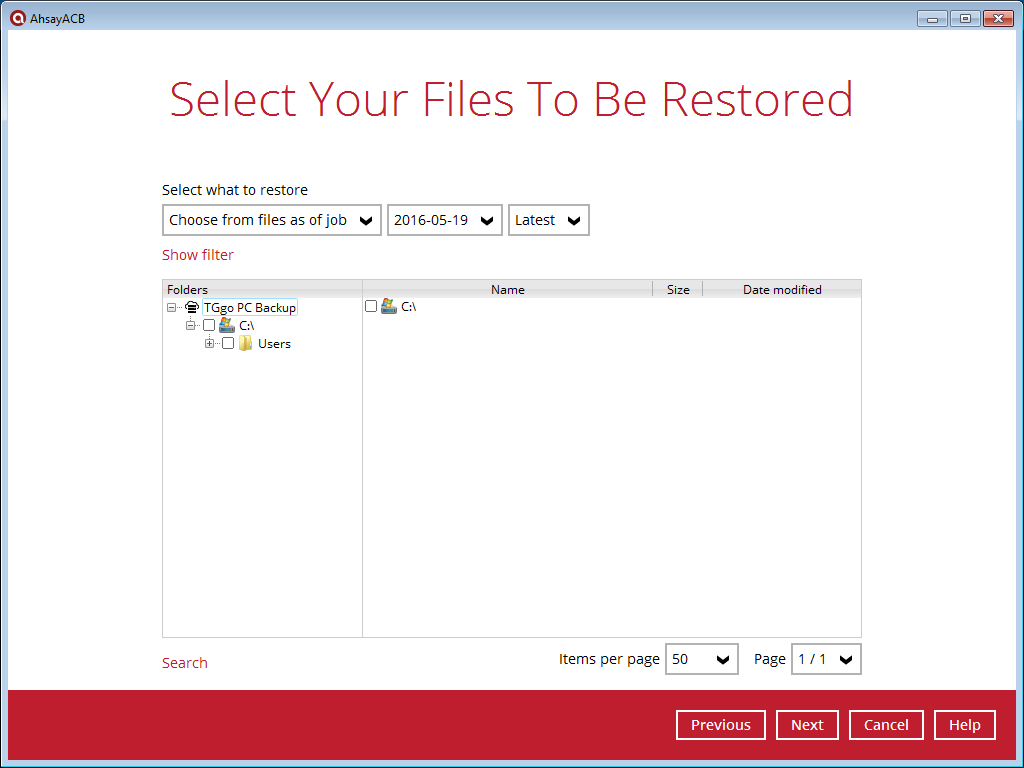Click the C:\ drive icon in folder tree
The image size is (1024, 768).
[227, 326]
